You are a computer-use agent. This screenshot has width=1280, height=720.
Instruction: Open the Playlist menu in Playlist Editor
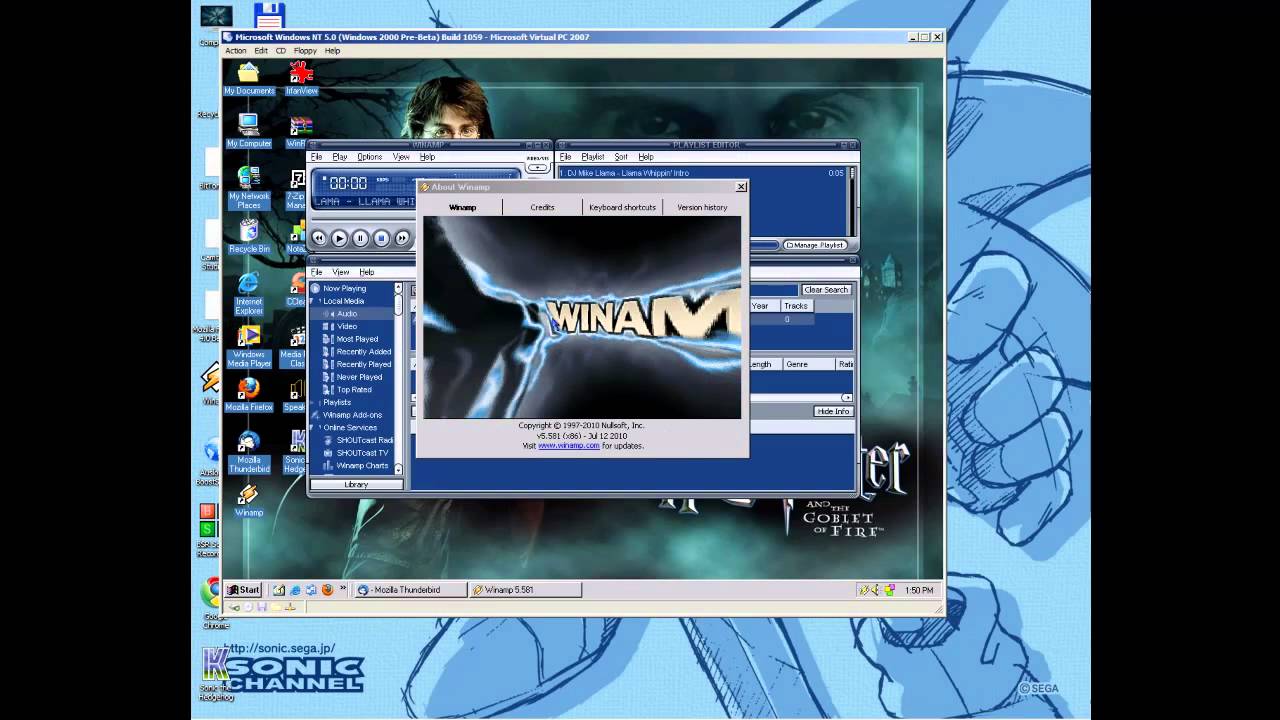coord(593,157)
